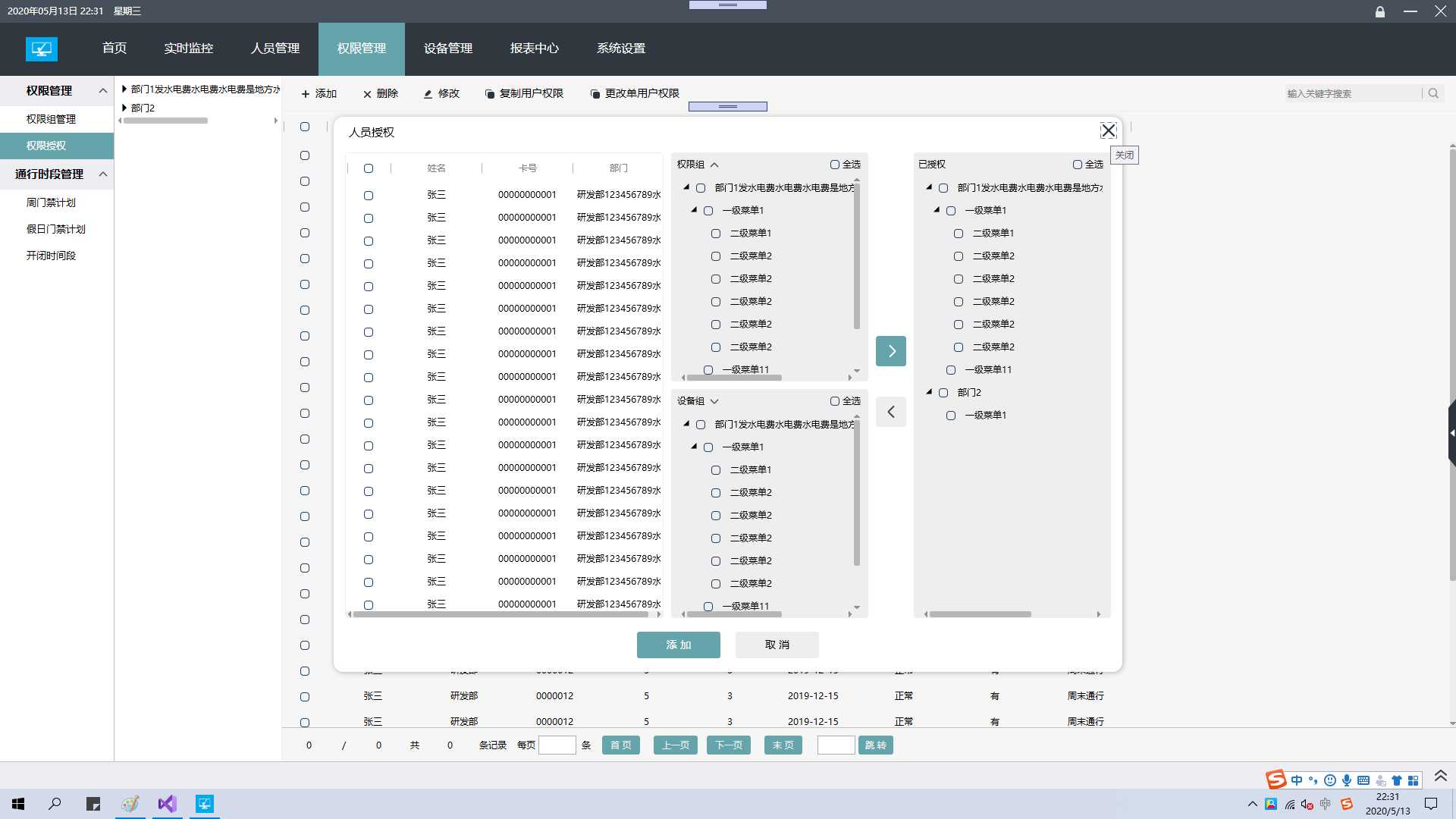The height and width of the screenshot is (819, 1456).
Task: Click the access-control app icon in taskbar
Action: [205, 804]
